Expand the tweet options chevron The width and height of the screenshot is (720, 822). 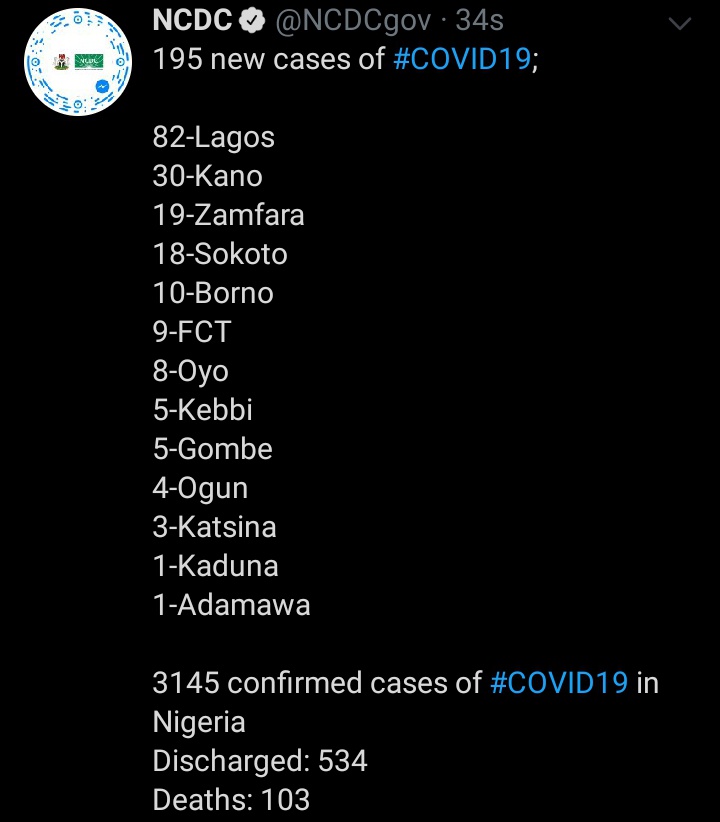pyautogui.click(x=679, y=23)
